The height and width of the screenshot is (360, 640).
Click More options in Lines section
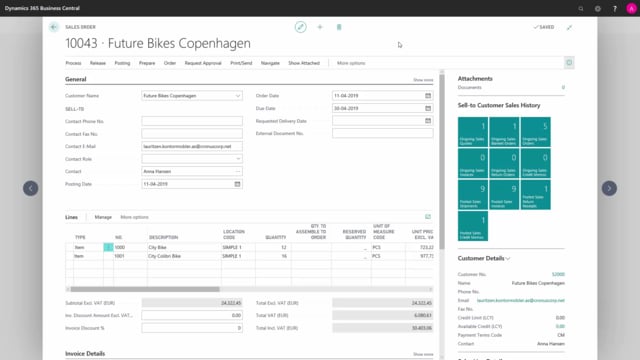134,217
